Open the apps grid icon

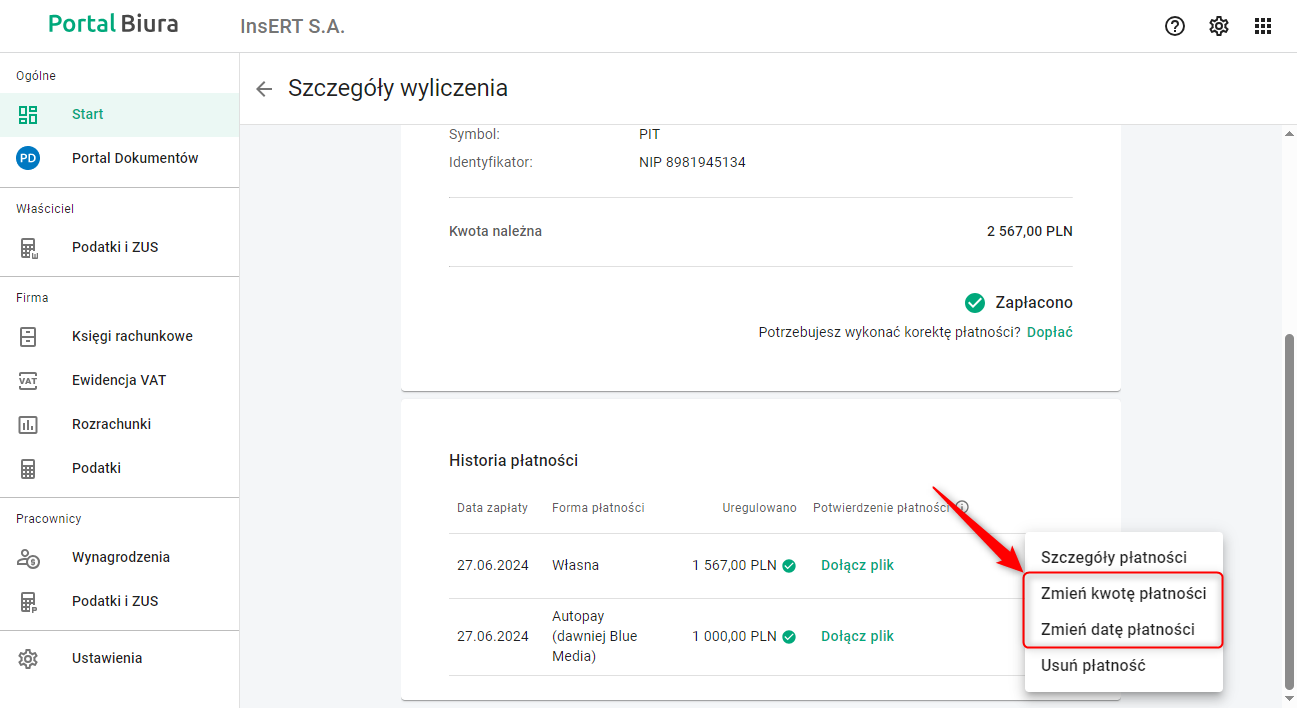pos(1263,26)
